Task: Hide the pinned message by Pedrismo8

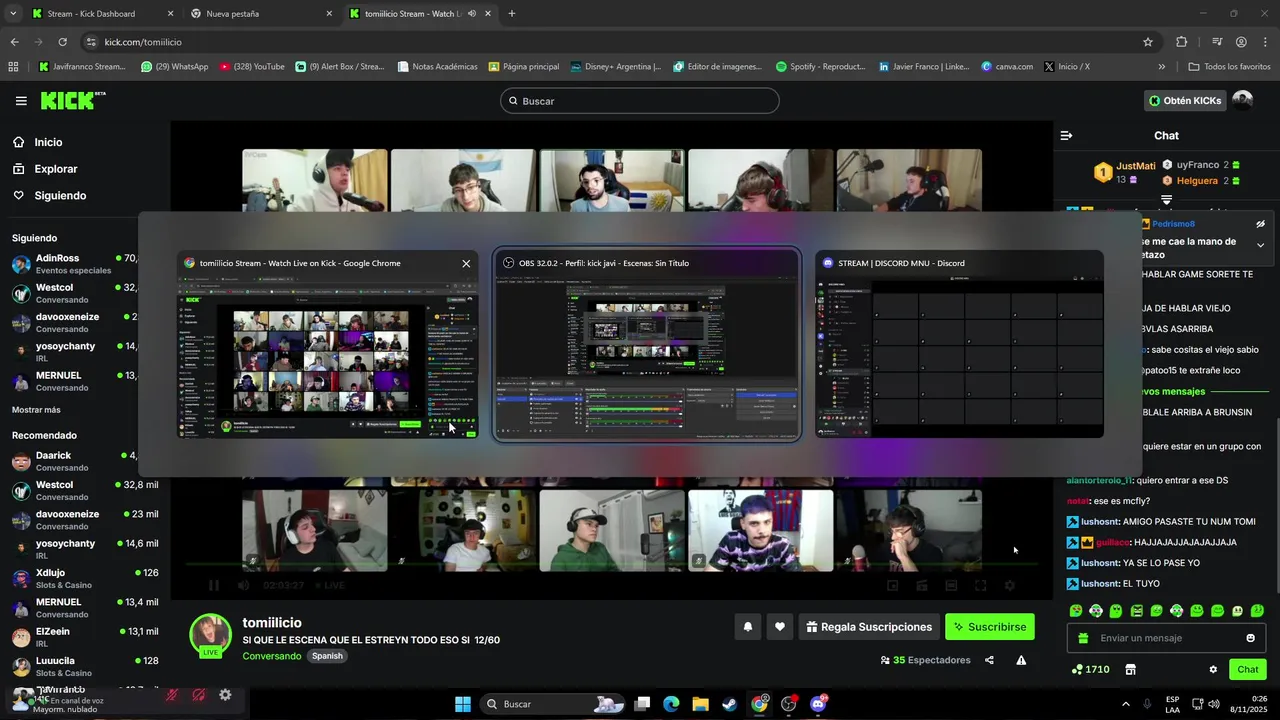Action: (x=1260, y=224)
